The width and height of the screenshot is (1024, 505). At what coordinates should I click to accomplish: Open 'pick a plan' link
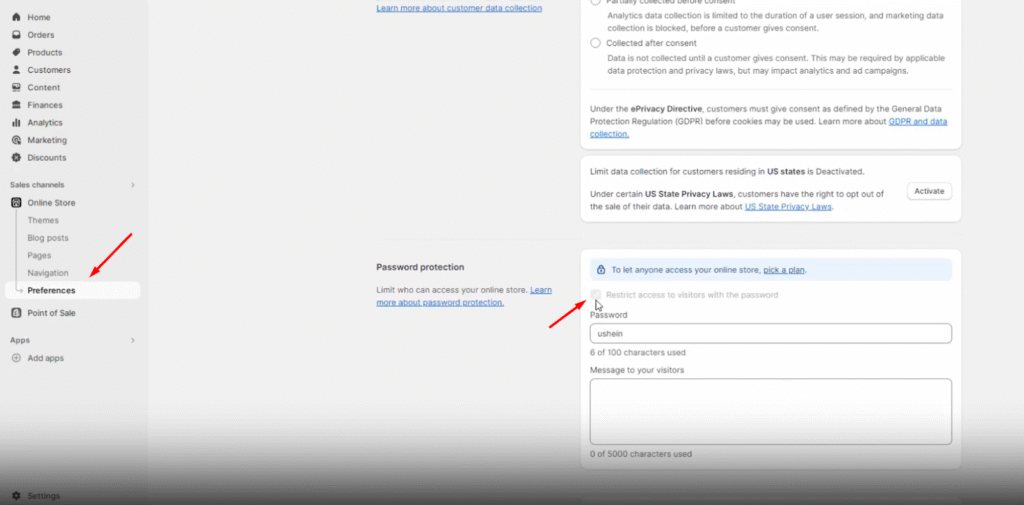coord(784,270)
